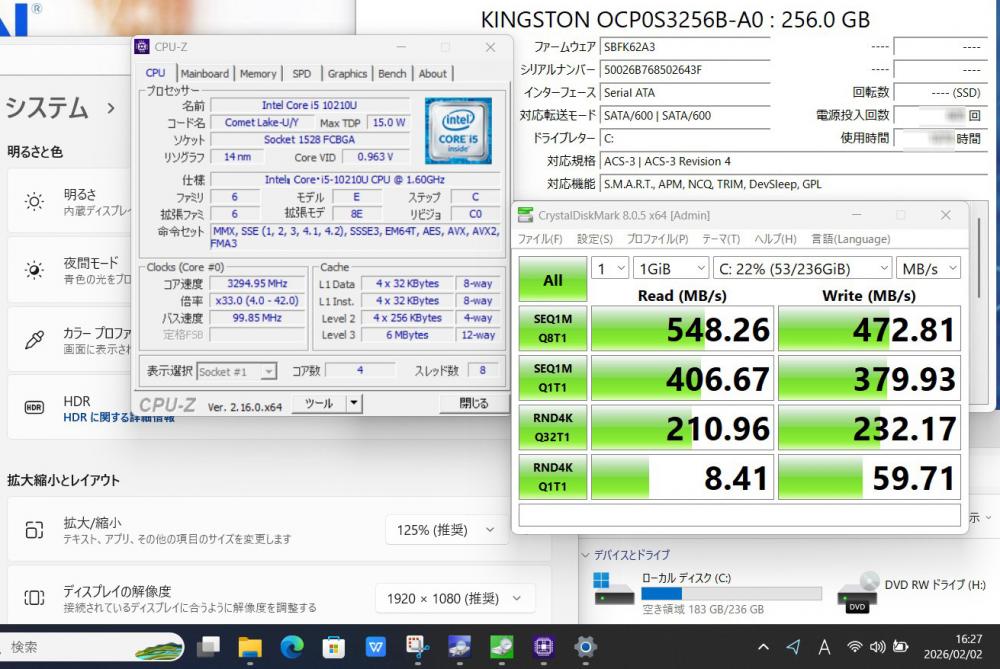This screenshot has height=669, width=1000.
Task: Click the Intel Core i5 logo image
Action: [x=459, y=131]
